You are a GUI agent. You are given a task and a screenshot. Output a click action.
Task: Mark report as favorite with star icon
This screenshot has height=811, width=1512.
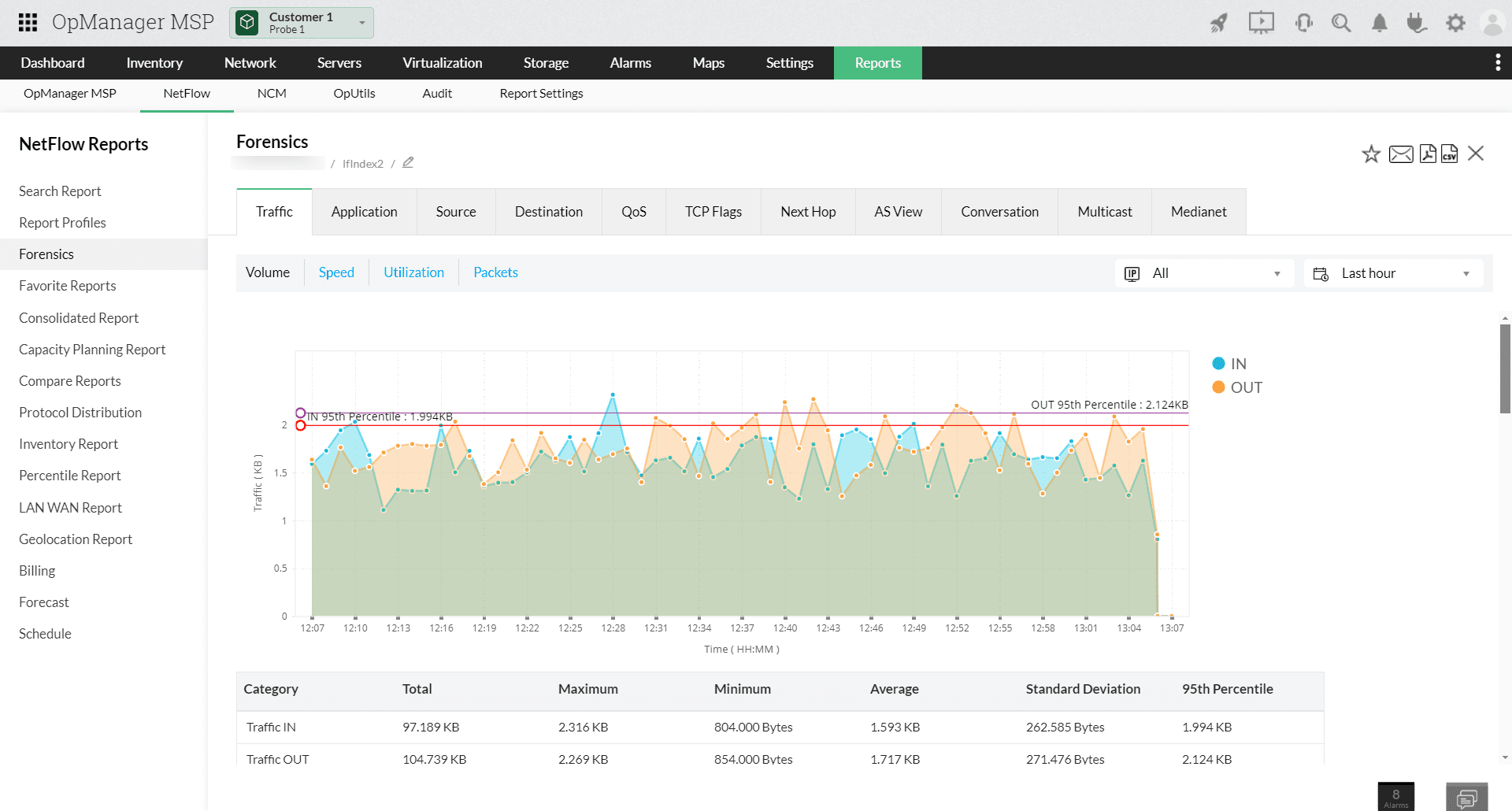coord(1371,154)
